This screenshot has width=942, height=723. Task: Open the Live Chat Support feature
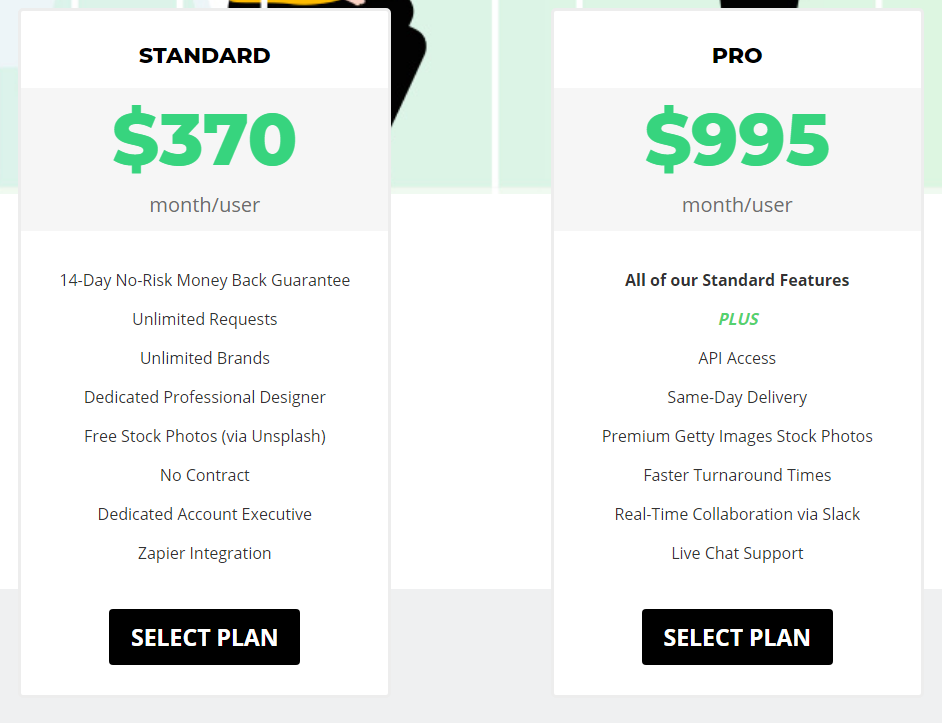point(737,553)
